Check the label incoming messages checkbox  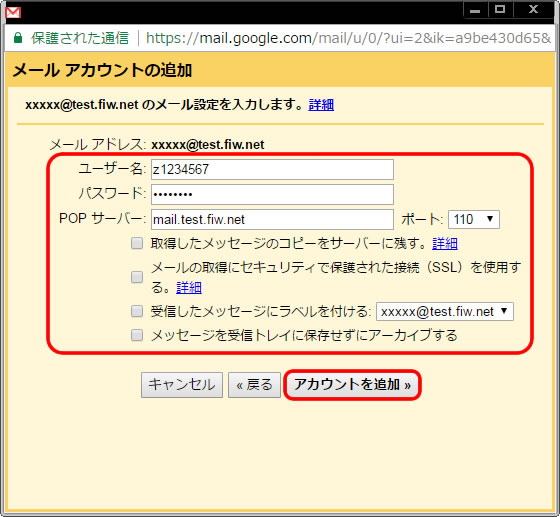(x=137, y=311)
